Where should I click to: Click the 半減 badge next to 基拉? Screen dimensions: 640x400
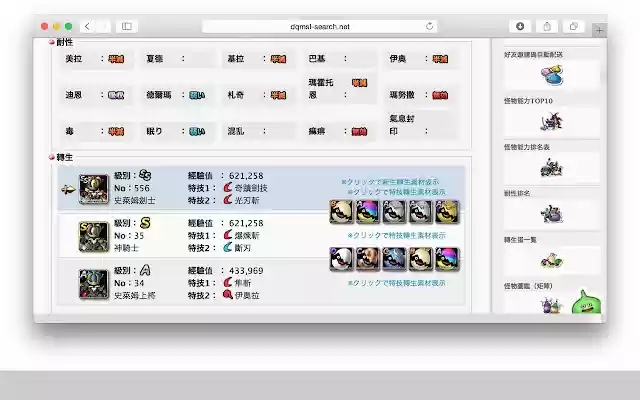tap(278, 59)
